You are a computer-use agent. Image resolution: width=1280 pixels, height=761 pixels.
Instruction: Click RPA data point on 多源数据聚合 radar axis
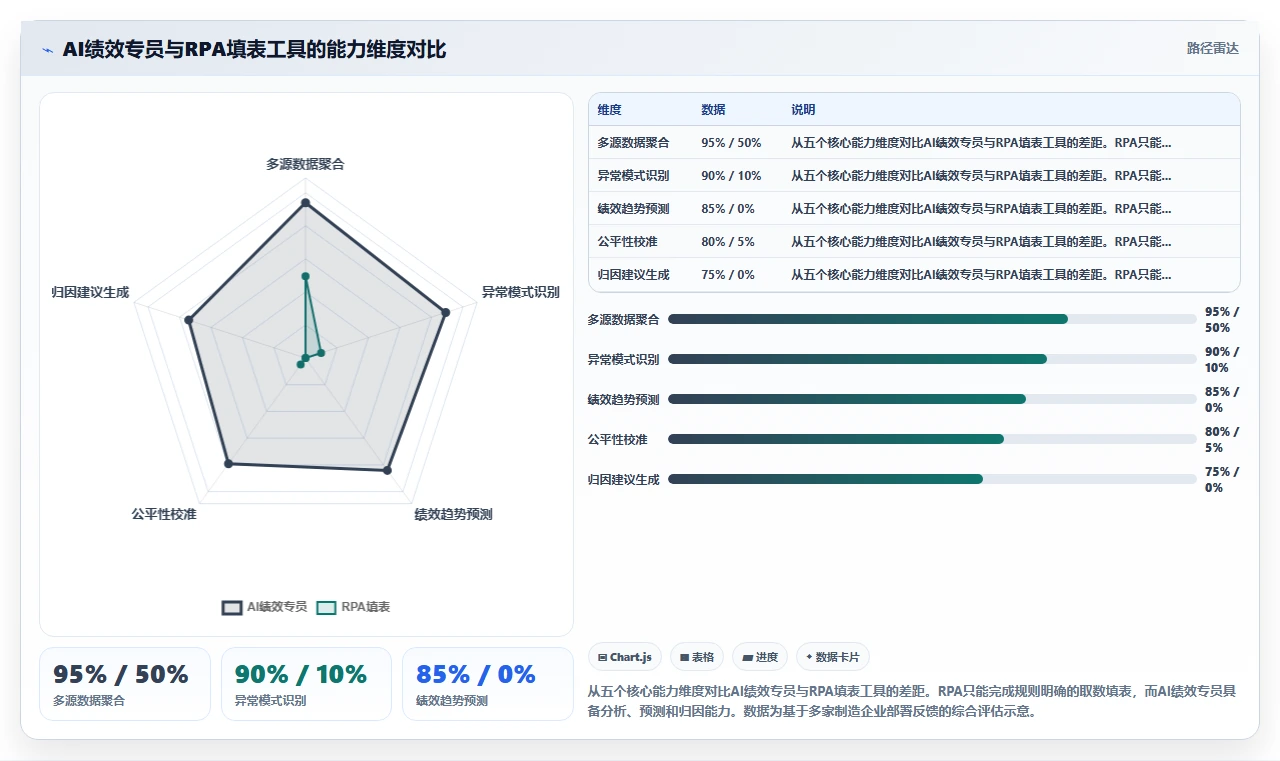[x=306, y=276]
